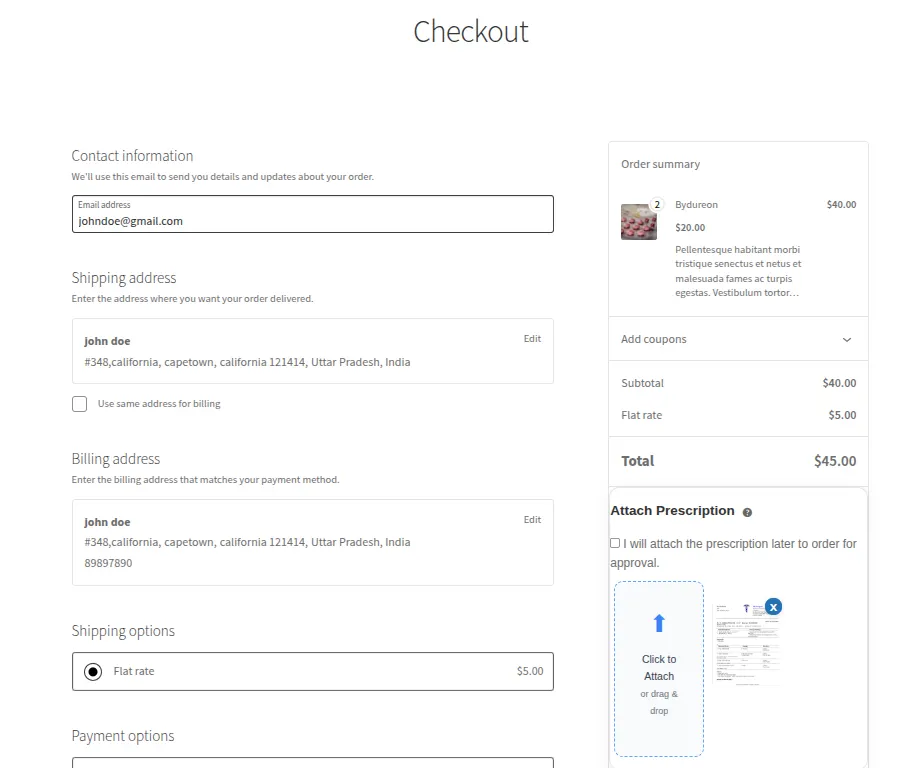Click the Bydureon product name
Image resolution: width=901 pixels, height=768 pixels.
coord(696,204)
